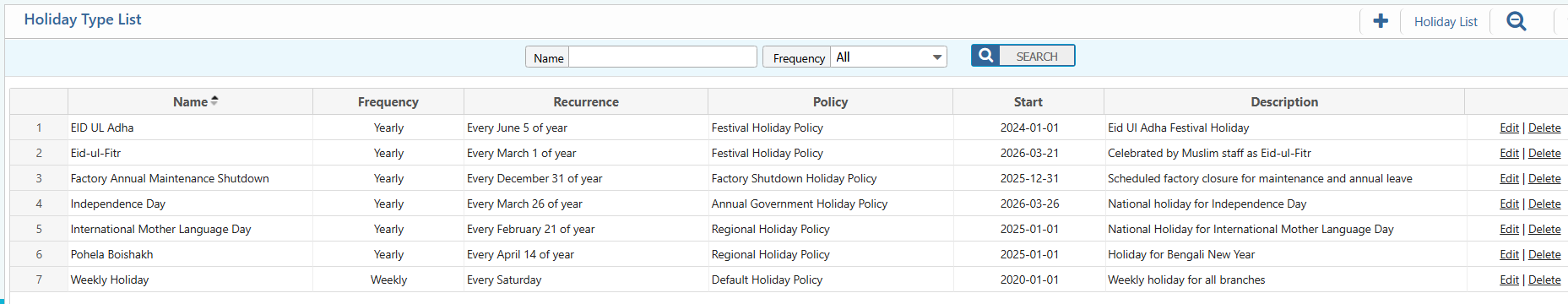Click 'Factory Shutdown Holiday Policy' cell

click(x=830, y=178)
